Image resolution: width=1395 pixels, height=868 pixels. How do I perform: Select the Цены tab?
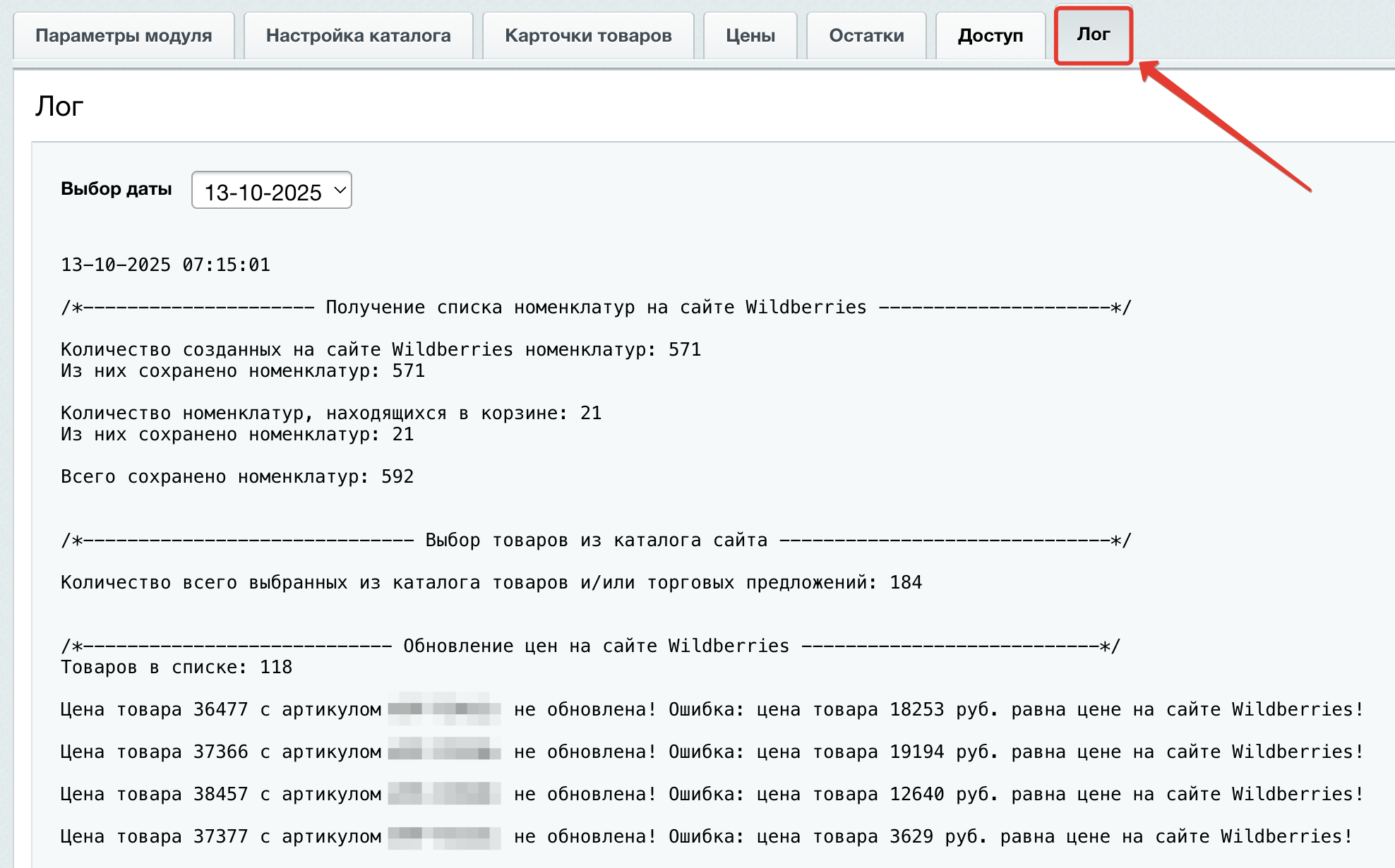pyautogui.click(x=750, y=35)
